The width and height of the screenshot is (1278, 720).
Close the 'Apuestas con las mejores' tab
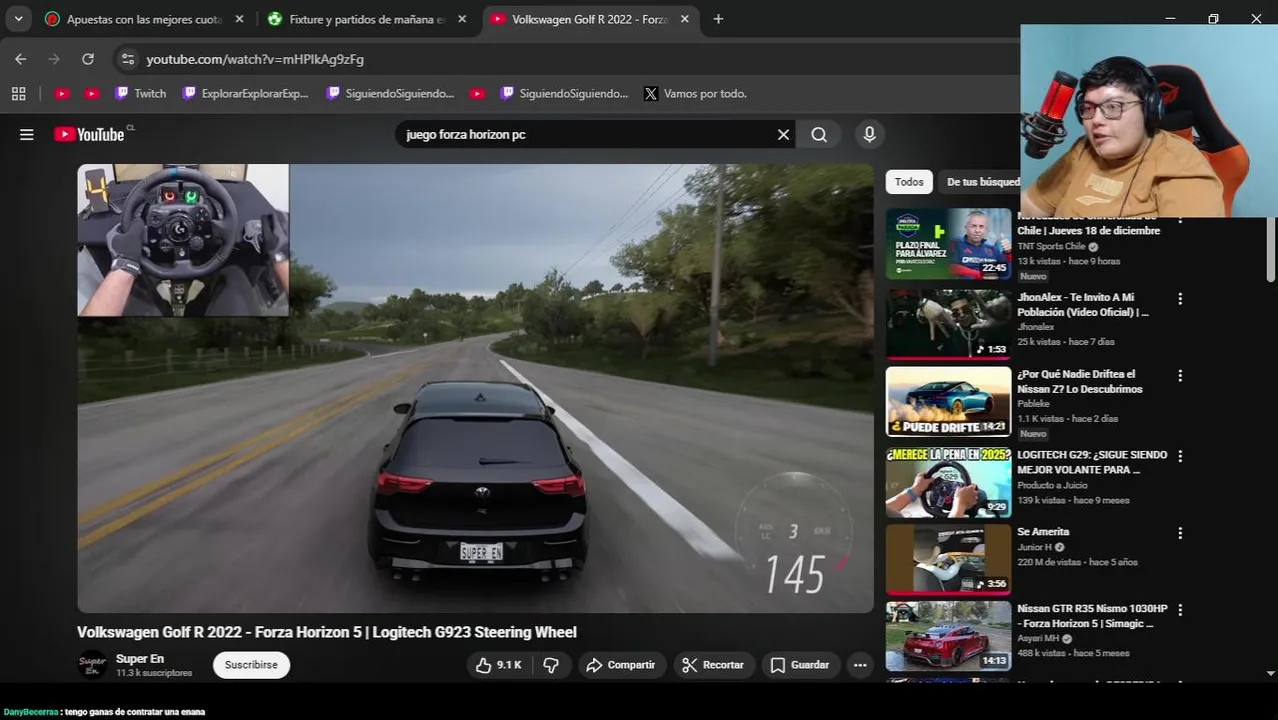click(x=239, y=19)
